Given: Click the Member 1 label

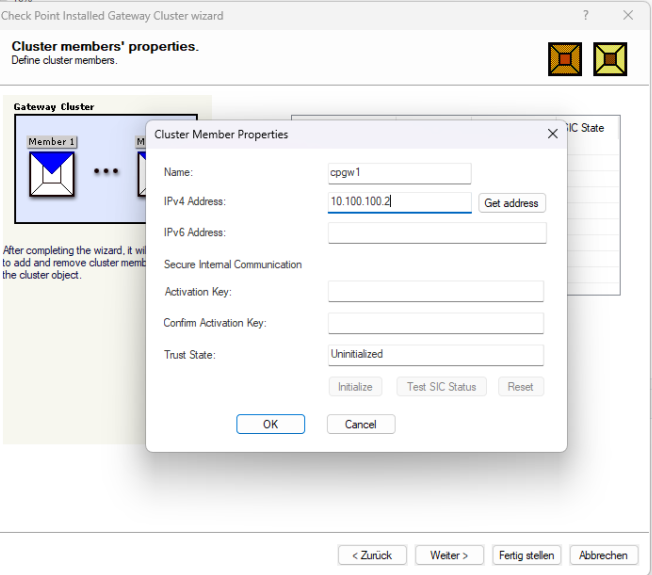Looking at the screenshot, I should [52, 142].
